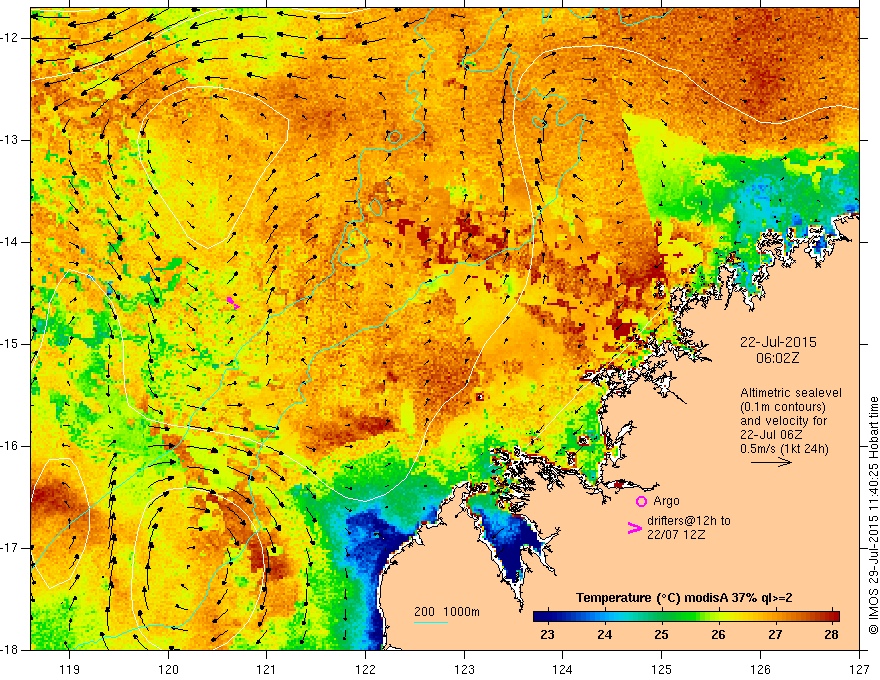Click the longitude axis label 120

(x=168, y=669)
